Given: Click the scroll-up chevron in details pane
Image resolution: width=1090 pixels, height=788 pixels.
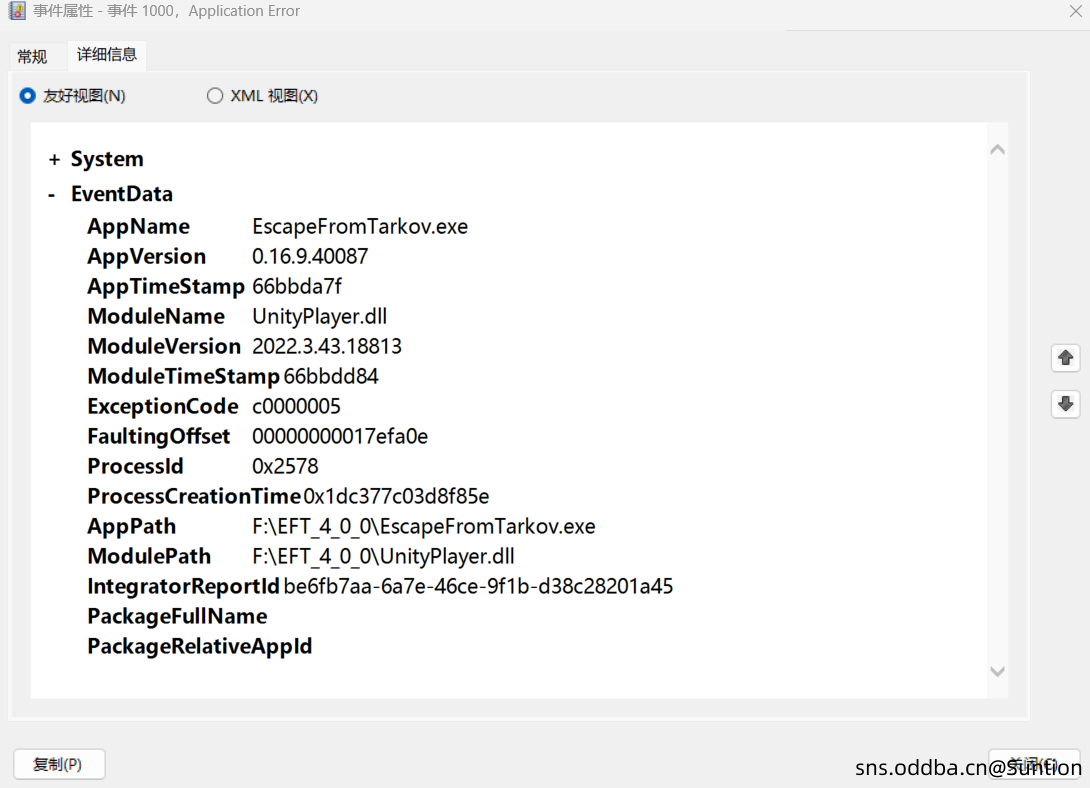Looking at the screenshot, I should (x=997, y=150).
